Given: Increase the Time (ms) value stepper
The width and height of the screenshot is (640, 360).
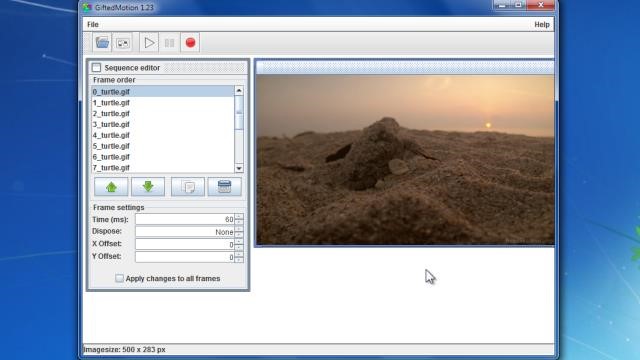Looking at the screenshot, I should 239,217.
